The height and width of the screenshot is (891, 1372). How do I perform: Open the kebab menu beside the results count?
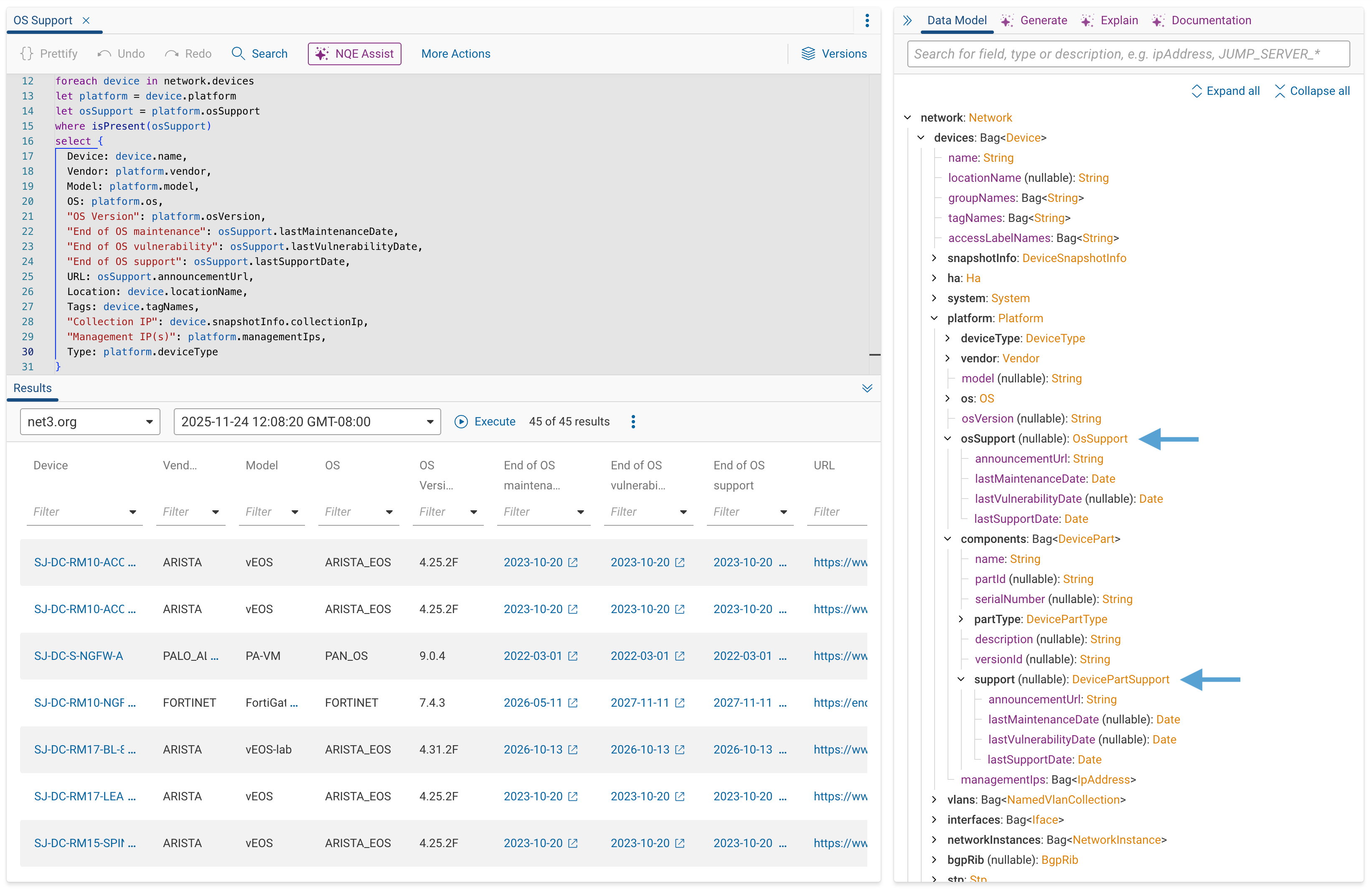coord(633,422)
